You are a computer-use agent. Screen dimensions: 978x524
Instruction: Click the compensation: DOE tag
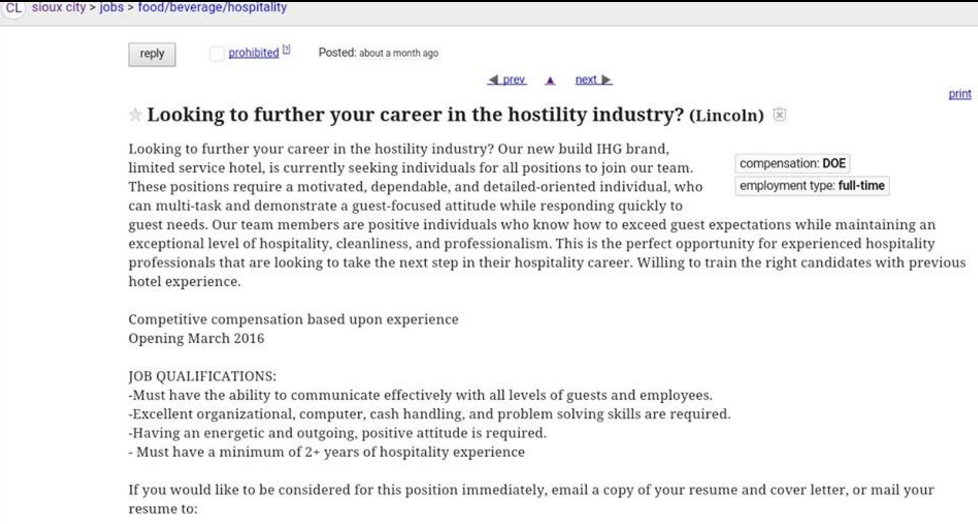(792, 163)
